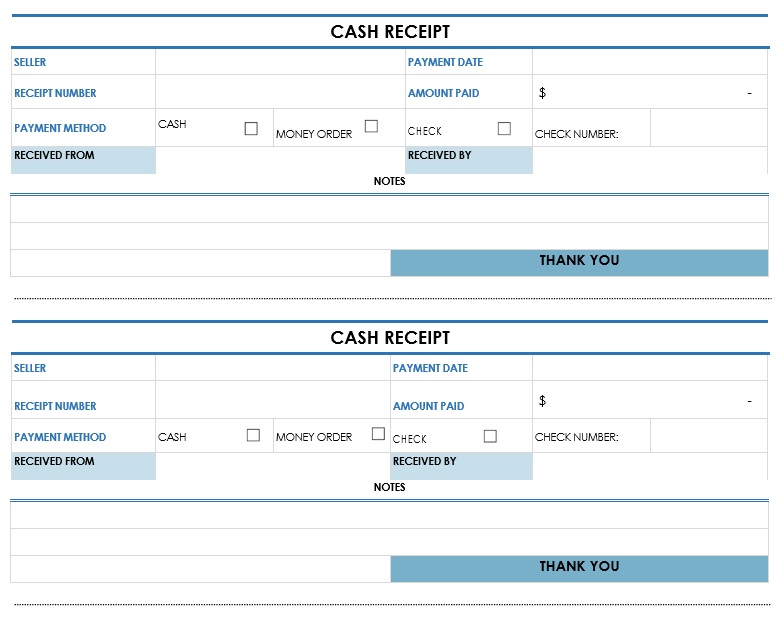Click Amount Paid value in bottom receipt
The width and height of the screenshot is (784, 621).
coord(649,401)
